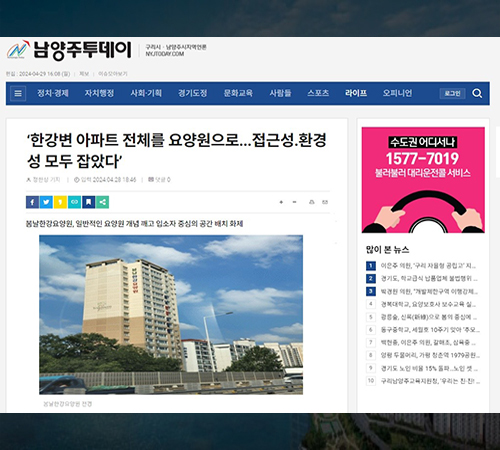
Task: Click the 남양주투데이 site logo
Action: pos(69,50)
